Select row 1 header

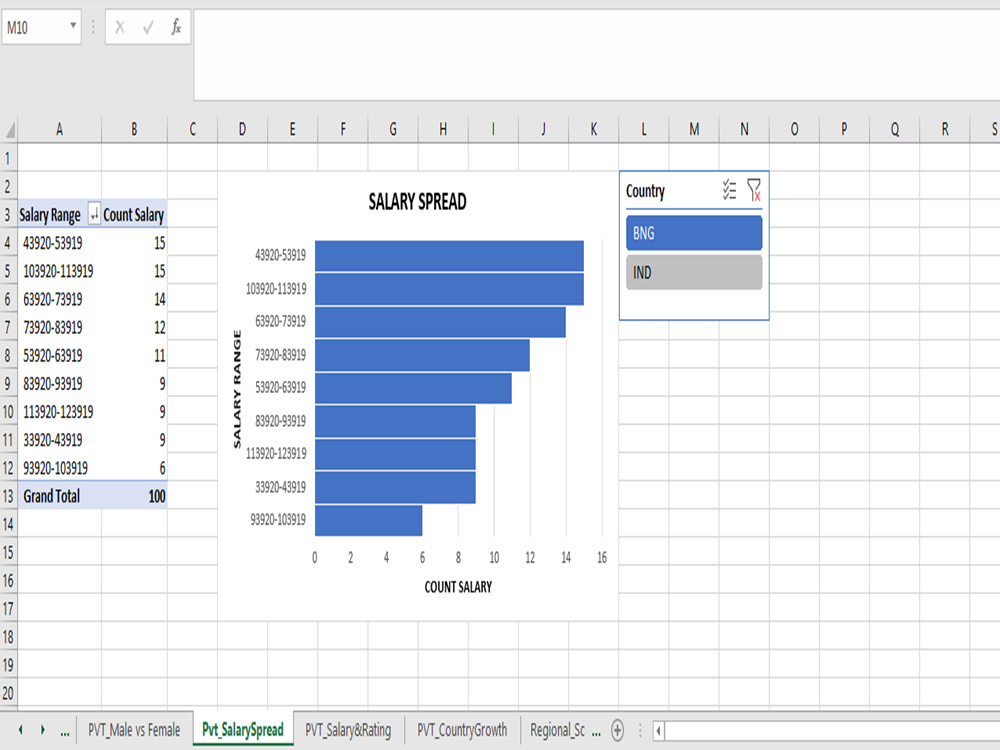click(x=8, y=158)
